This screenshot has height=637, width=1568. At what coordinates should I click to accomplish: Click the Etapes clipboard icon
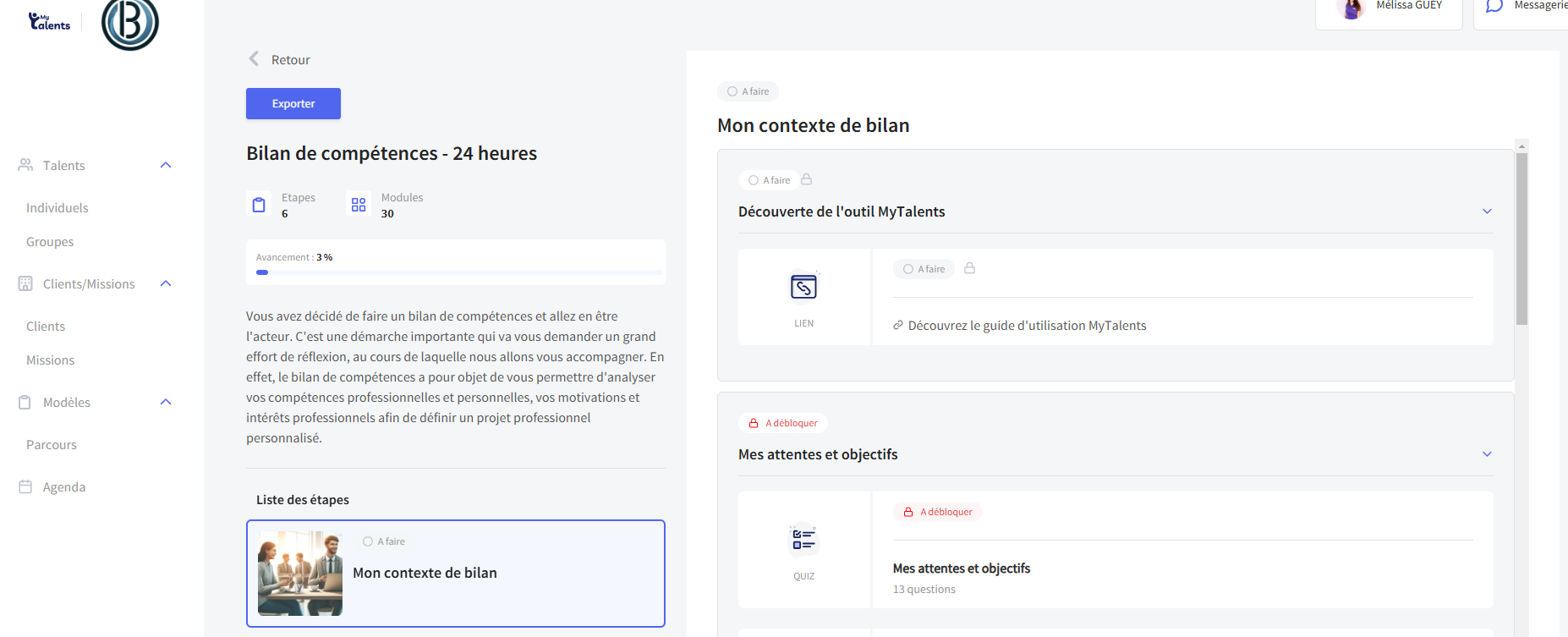click(259, 205)
